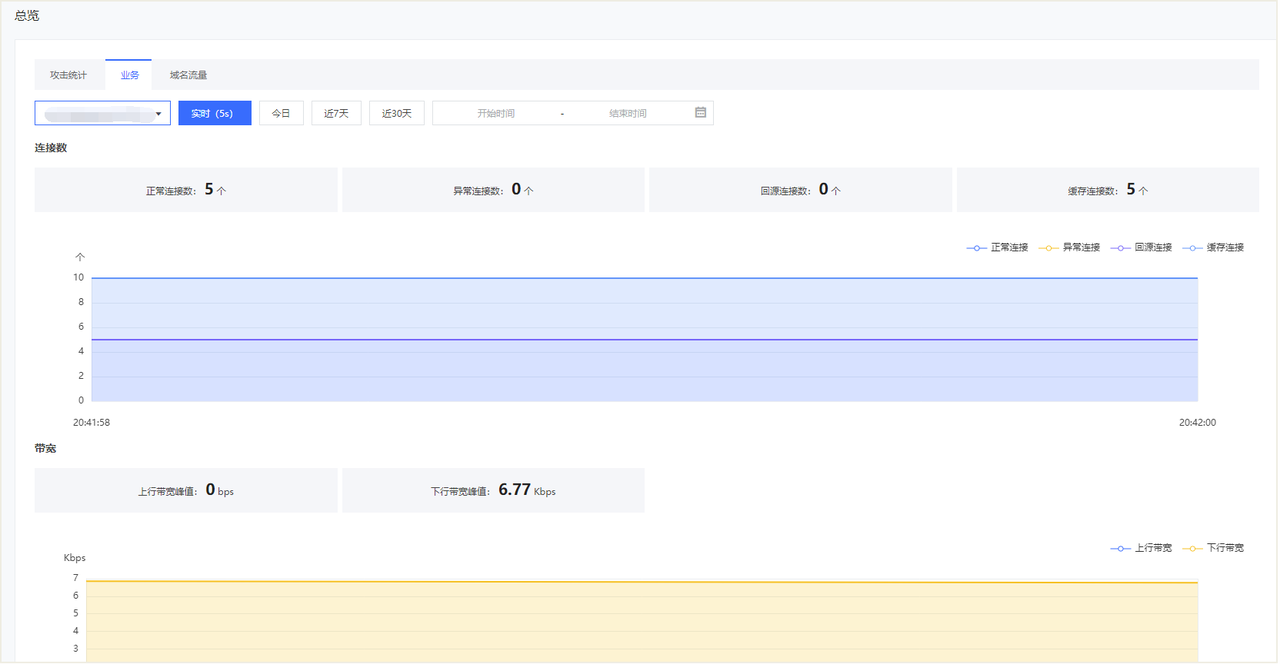Click the 下行带宽峰值 stat card

493,491
